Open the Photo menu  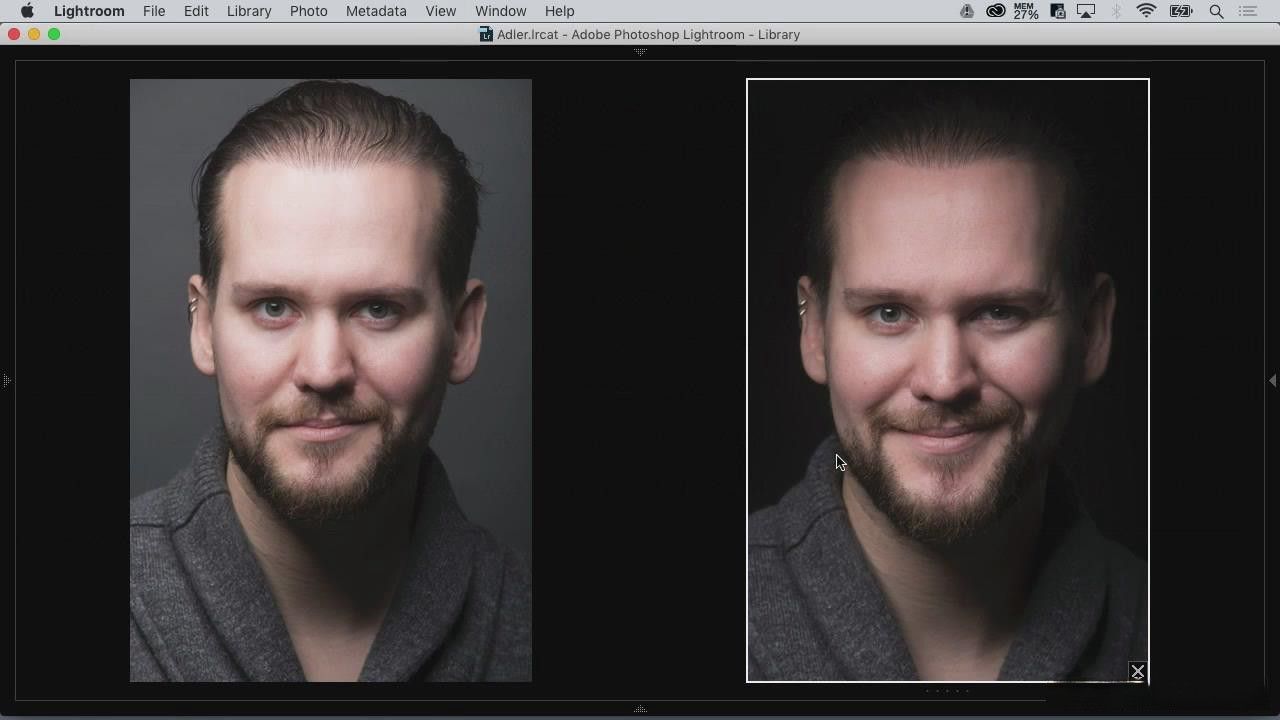(309, 11)
